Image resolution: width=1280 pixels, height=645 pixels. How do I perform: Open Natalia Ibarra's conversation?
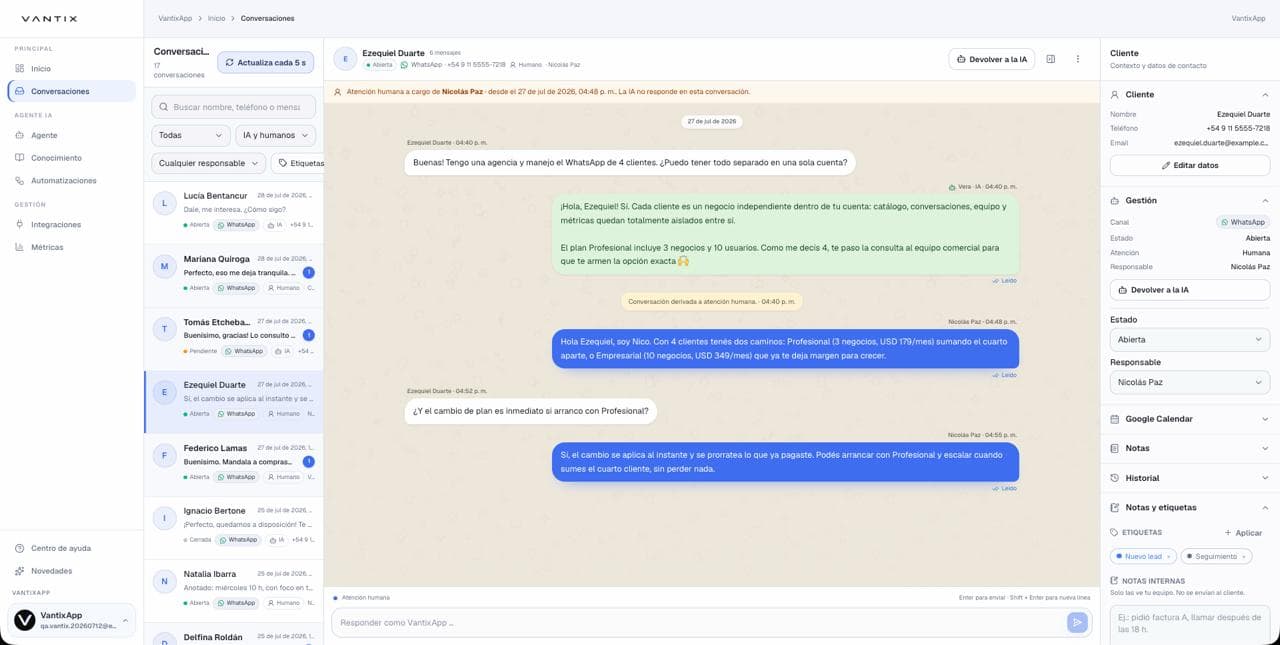pos(233,590)
